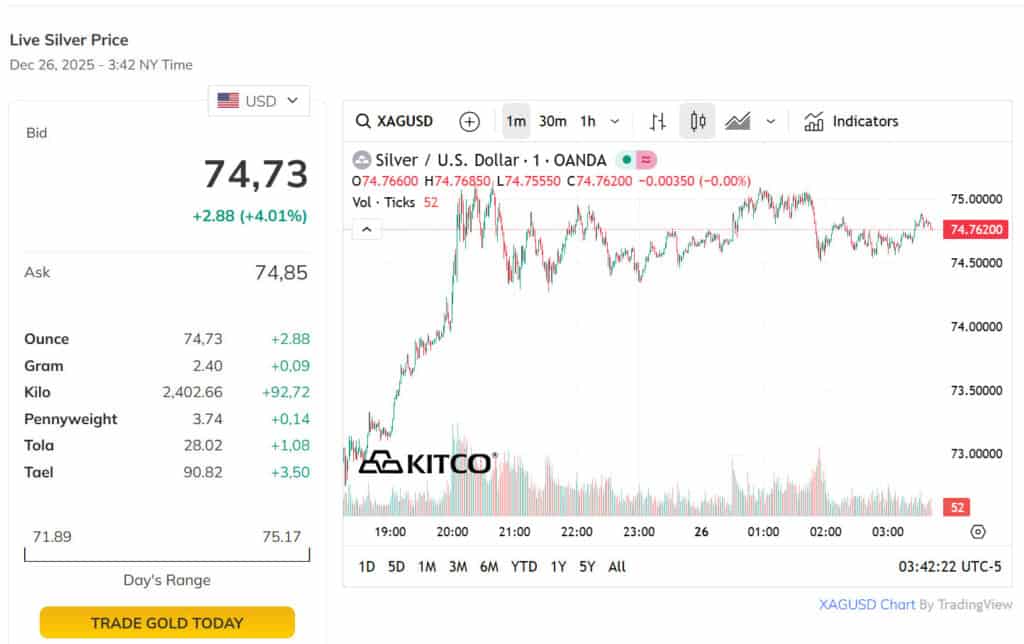Click the Silver symbol logo icon
The width and height of the screenshot is (1024, 644).
tap(362, 160)
